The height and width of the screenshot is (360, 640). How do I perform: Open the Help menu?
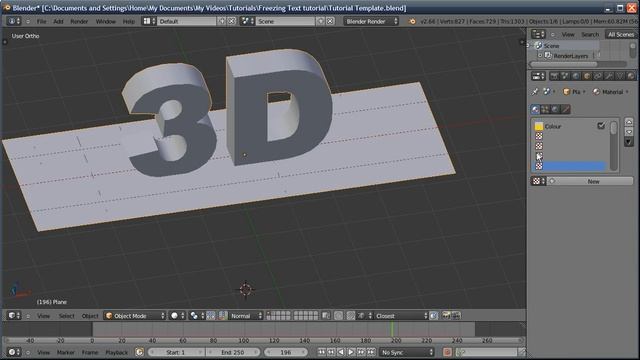pos(129,21)
